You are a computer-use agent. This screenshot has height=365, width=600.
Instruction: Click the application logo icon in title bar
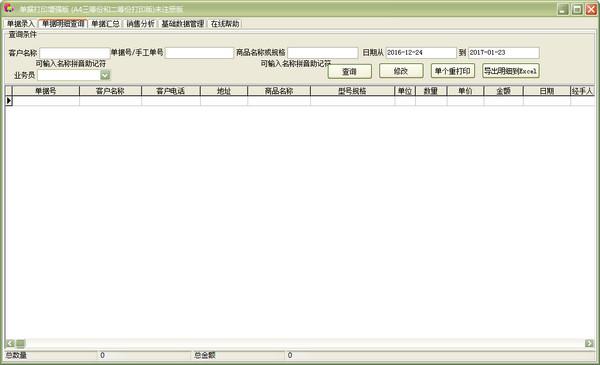coord(8,8)
